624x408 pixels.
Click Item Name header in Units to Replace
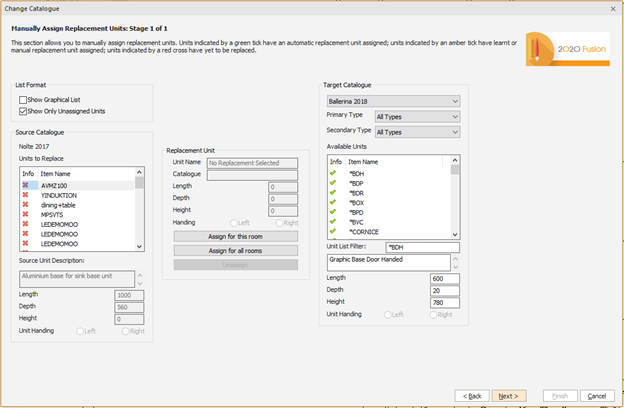55,174
